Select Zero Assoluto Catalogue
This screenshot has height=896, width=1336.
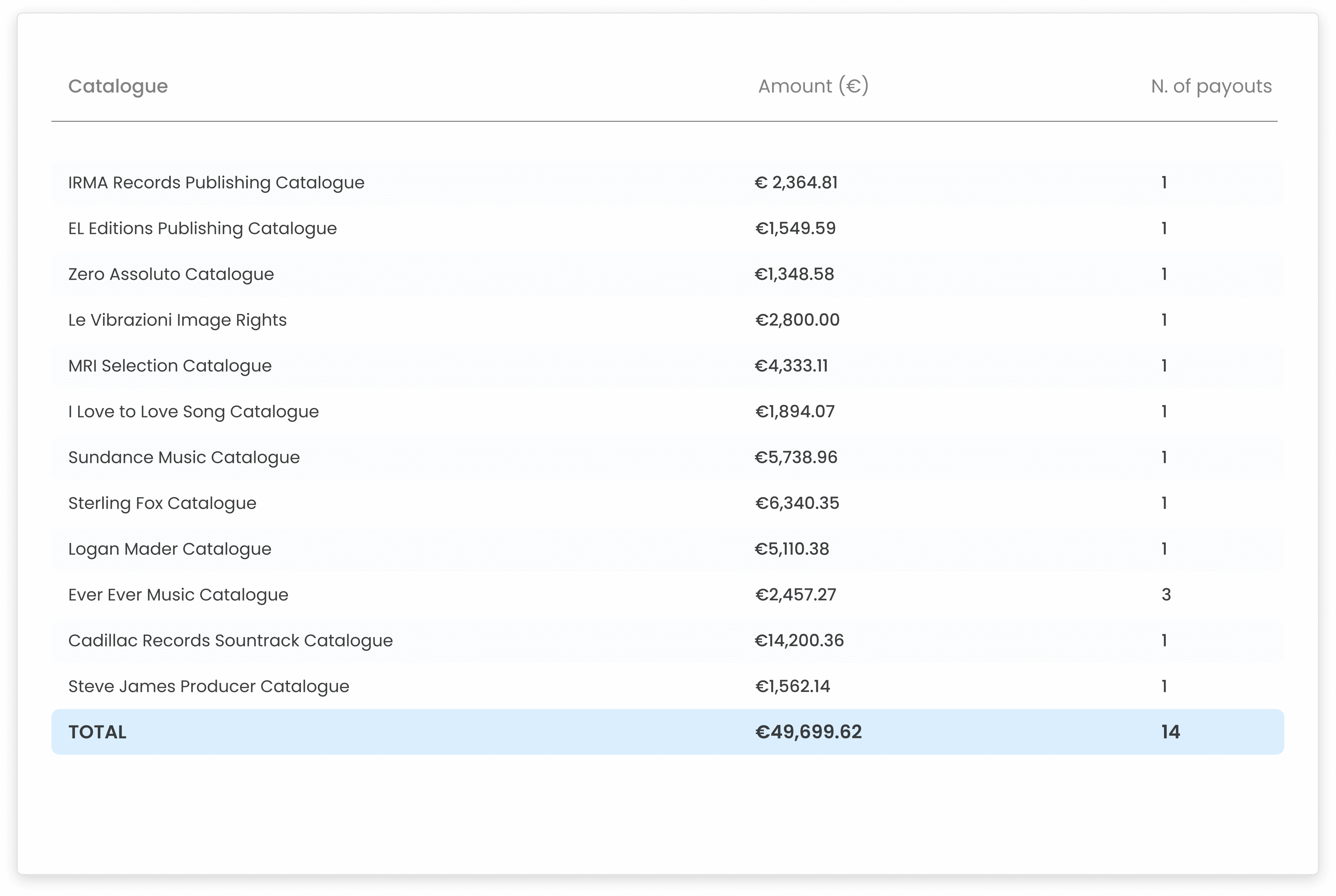(171, 274)
